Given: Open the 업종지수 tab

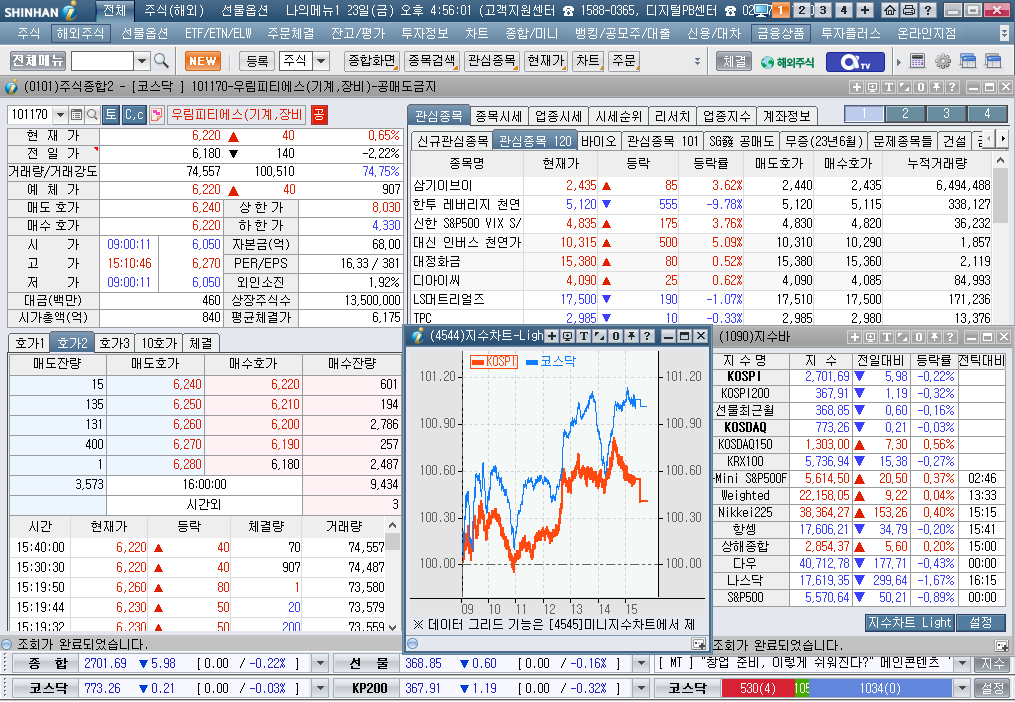Looking at the screenshot, I should tap(726, 116).
